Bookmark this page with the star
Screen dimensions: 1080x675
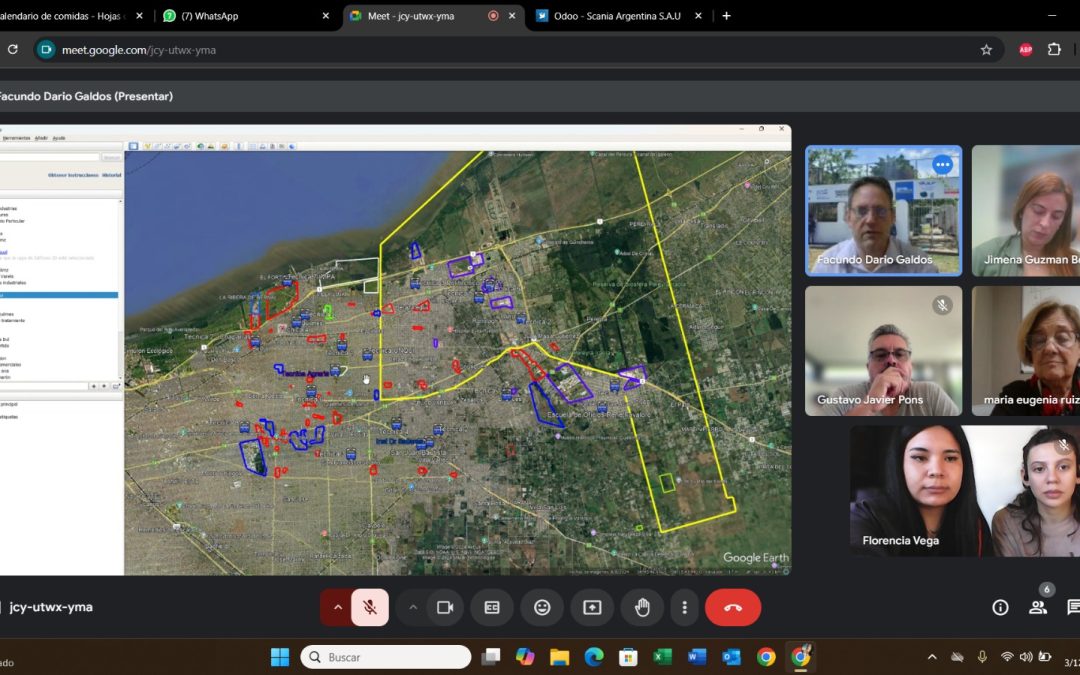pyautogui.click(x=986, y=50)
